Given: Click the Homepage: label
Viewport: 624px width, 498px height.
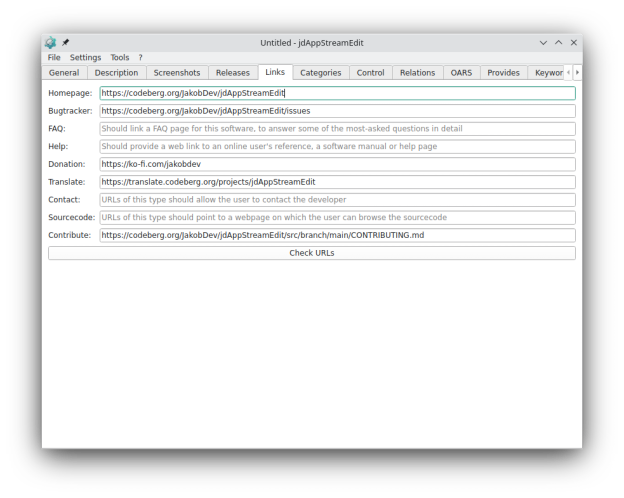Looking at the screenshot, I should click(x=70, y=93).
